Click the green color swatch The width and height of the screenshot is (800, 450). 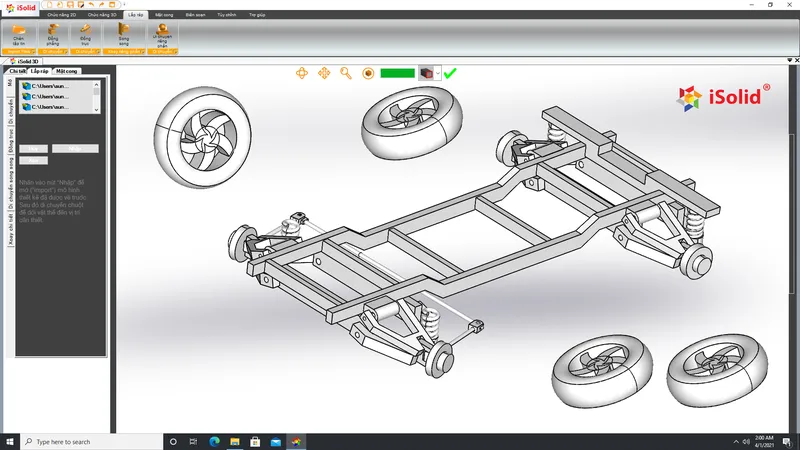397,73
